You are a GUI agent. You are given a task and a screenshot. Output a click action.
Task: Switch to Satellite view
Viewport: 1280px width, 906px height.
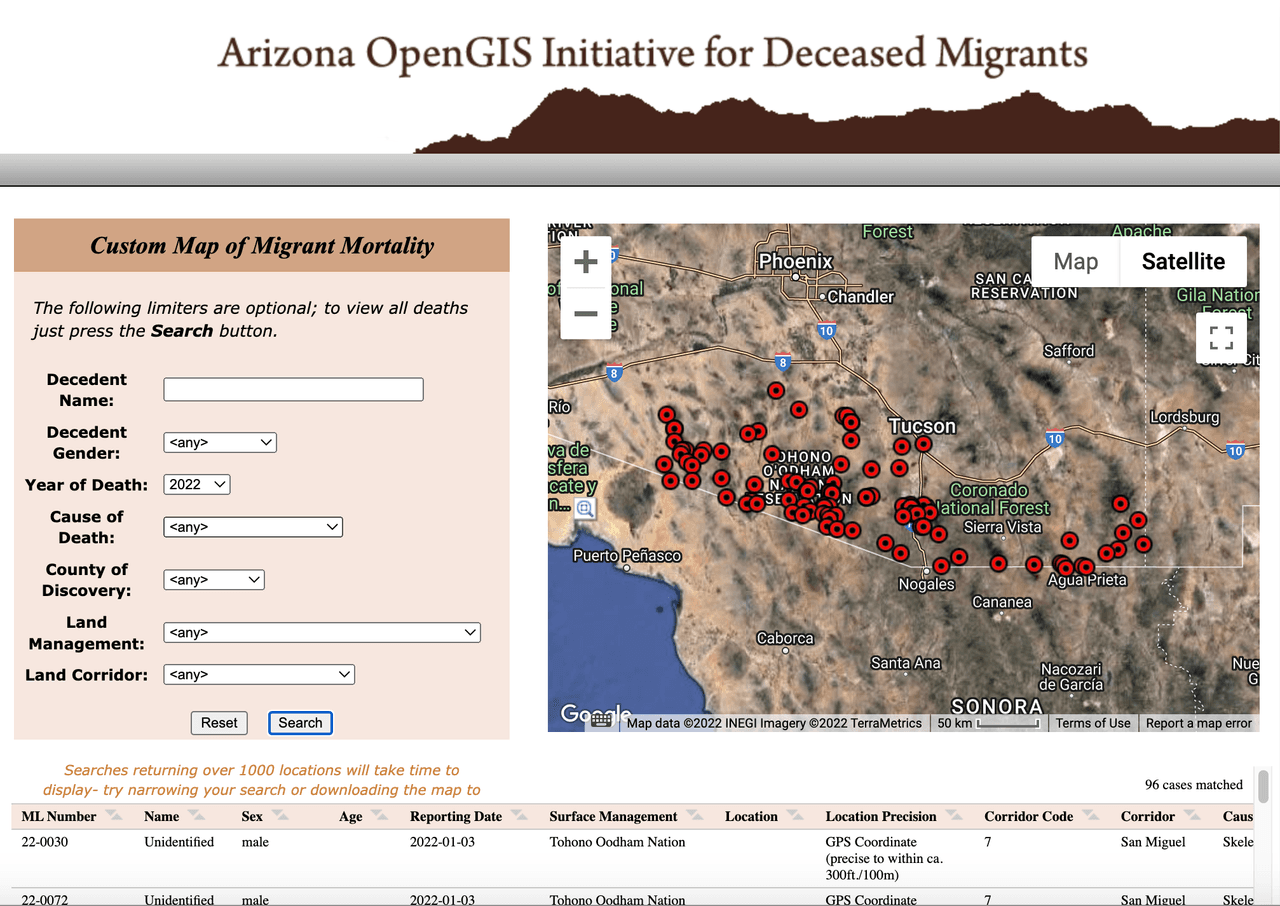tap(1183, 261)
